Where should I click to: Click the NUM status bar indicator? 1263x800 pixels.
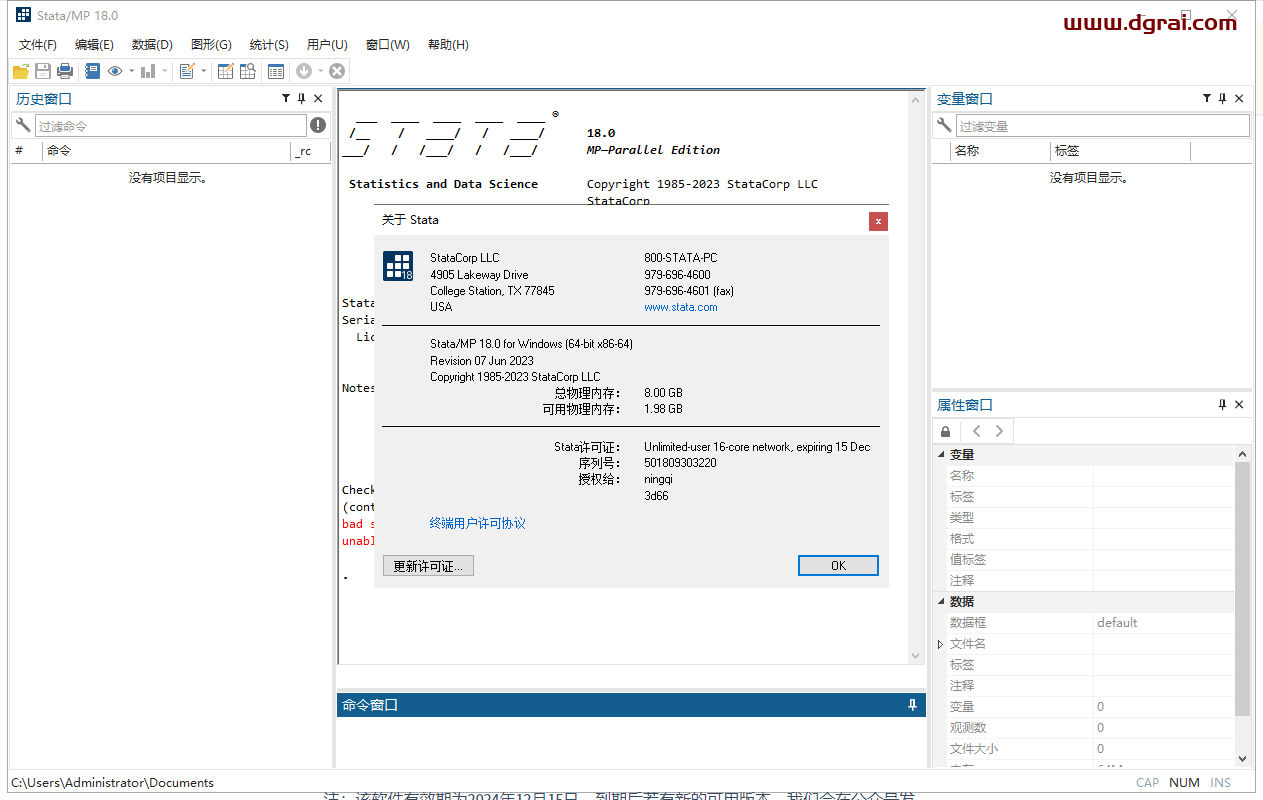click(1184, 783)
